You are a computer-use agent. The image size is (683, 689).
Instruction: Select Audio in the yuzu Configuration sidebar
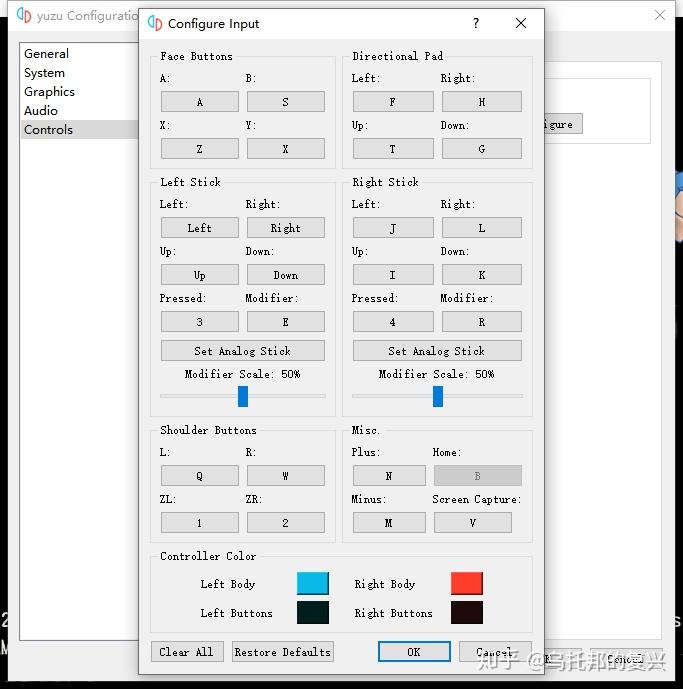pyautogui.click(x=79, y=110)
